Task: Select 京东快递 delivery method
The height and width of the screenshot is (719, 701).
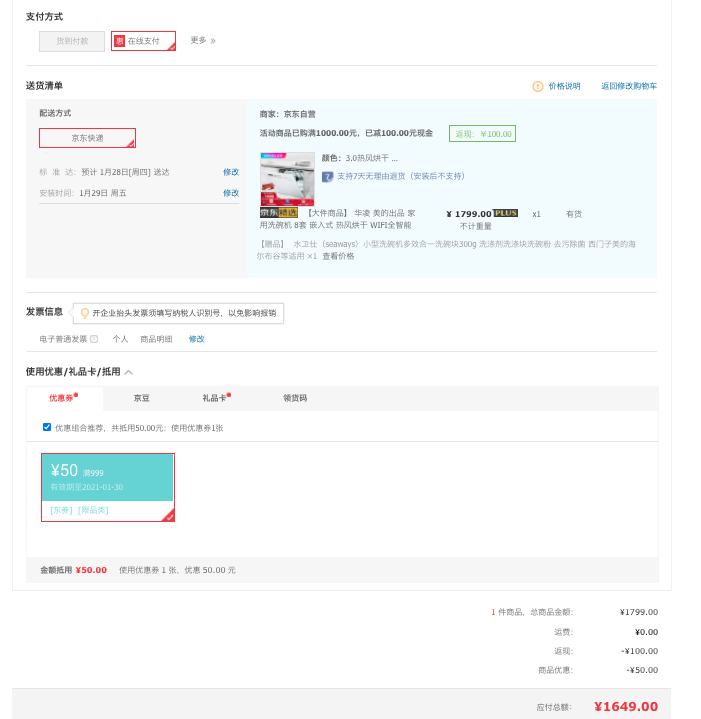Action: tap(87, 138)
